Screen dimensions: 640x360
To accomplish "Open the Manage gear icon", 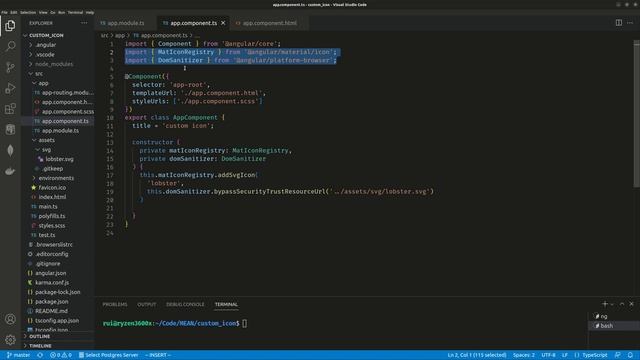I will 10,339.
